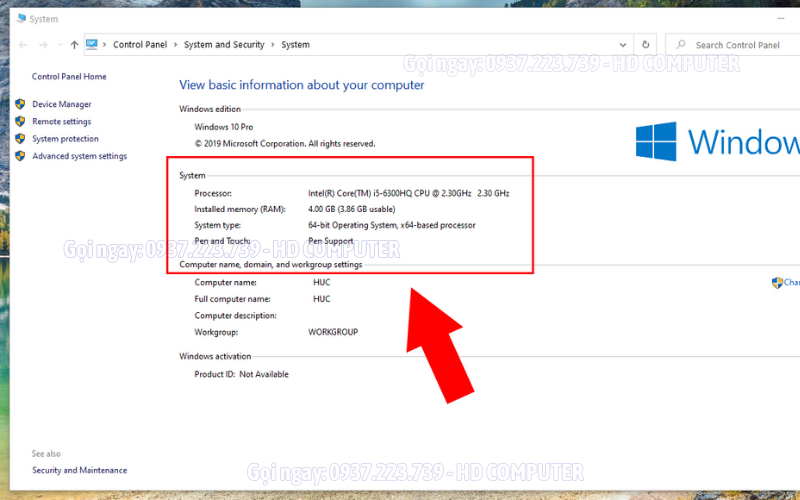The height and width of the screenshot is (500, 800).
Task: Click the View basic information heading
Action: [302, 85]
